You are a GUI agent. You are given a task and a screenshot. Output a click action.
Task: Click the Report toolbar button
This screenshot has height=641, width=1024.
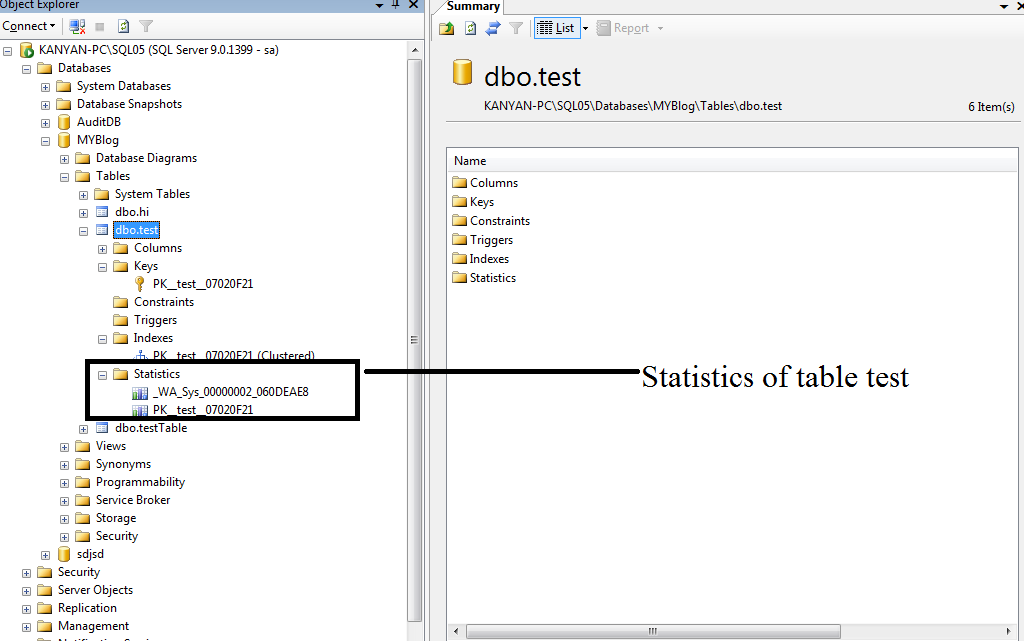pos(623,28)
